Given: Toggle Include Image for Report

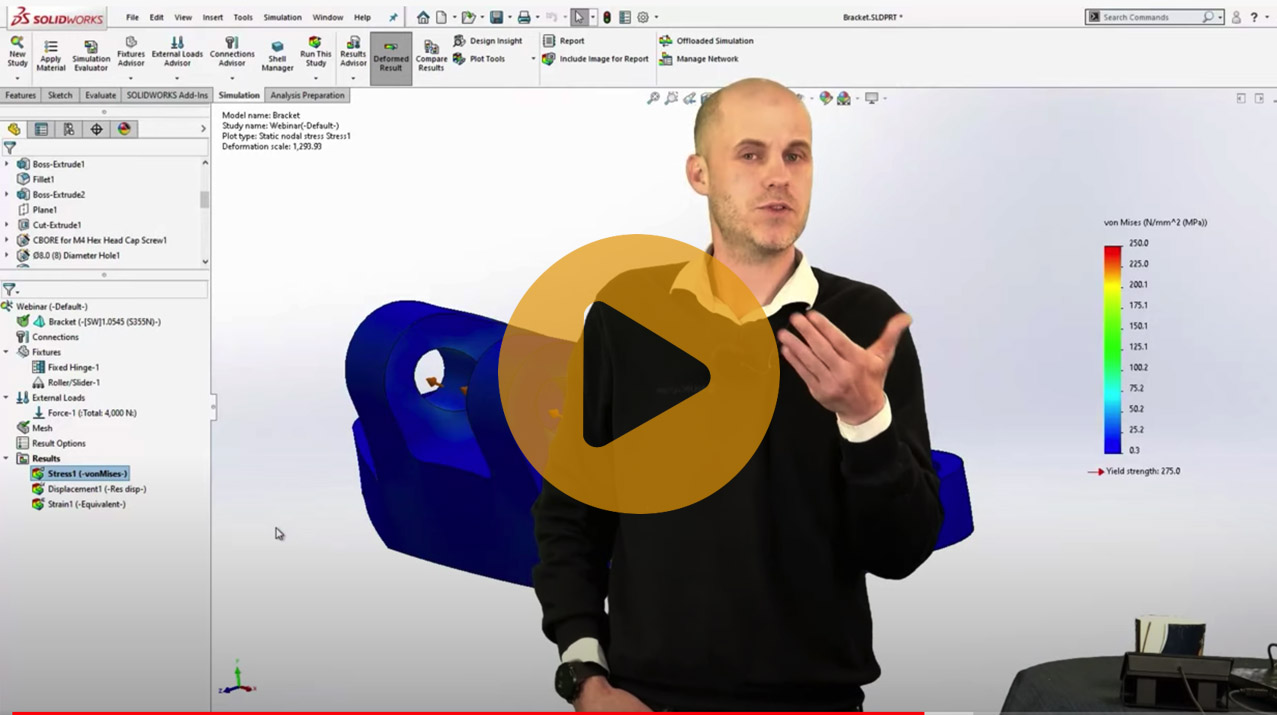Looking at the screenshot, I should 549,59.
